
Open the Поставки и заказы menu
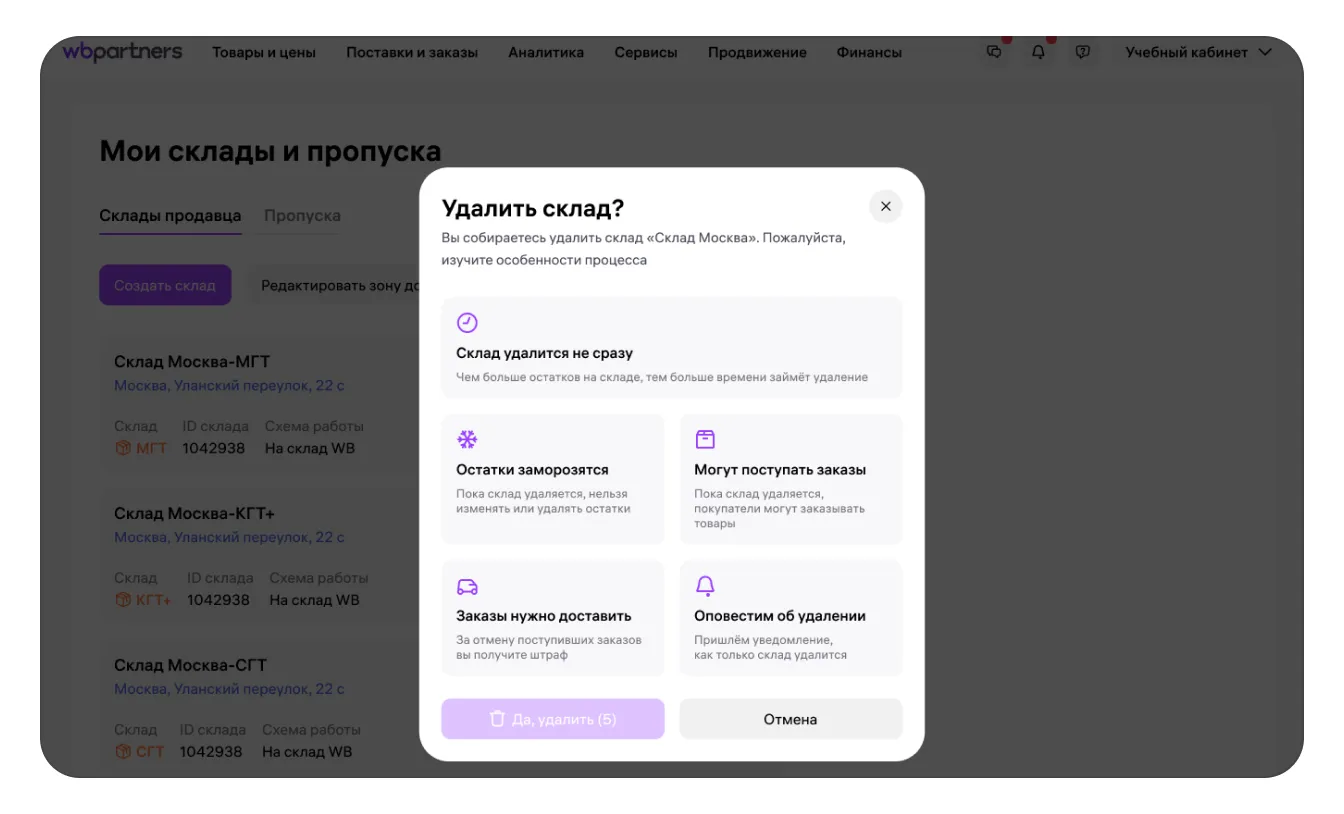[x=412, y=52]
